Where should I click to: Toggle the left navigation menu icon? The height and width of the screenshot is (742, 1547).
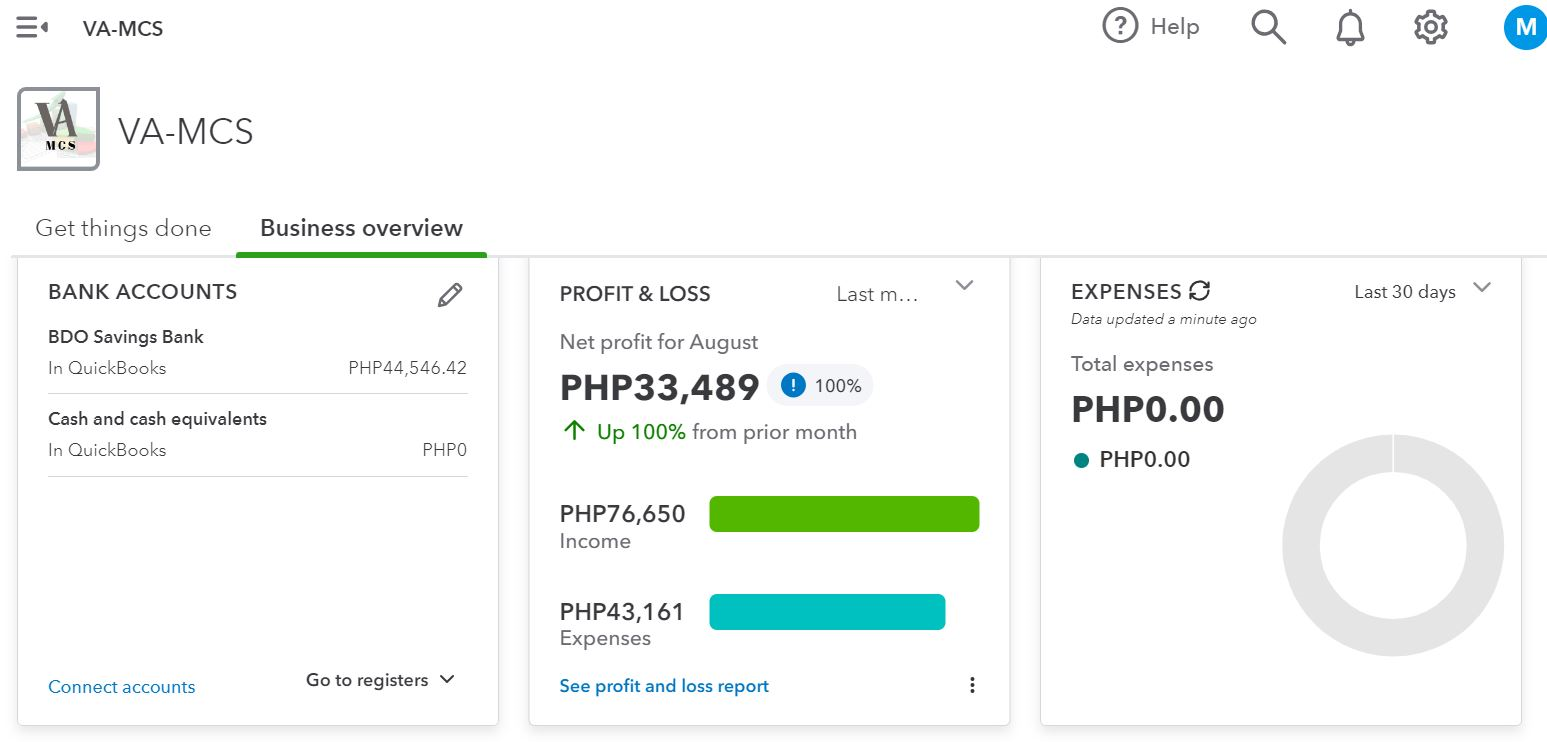click(32, 28)
